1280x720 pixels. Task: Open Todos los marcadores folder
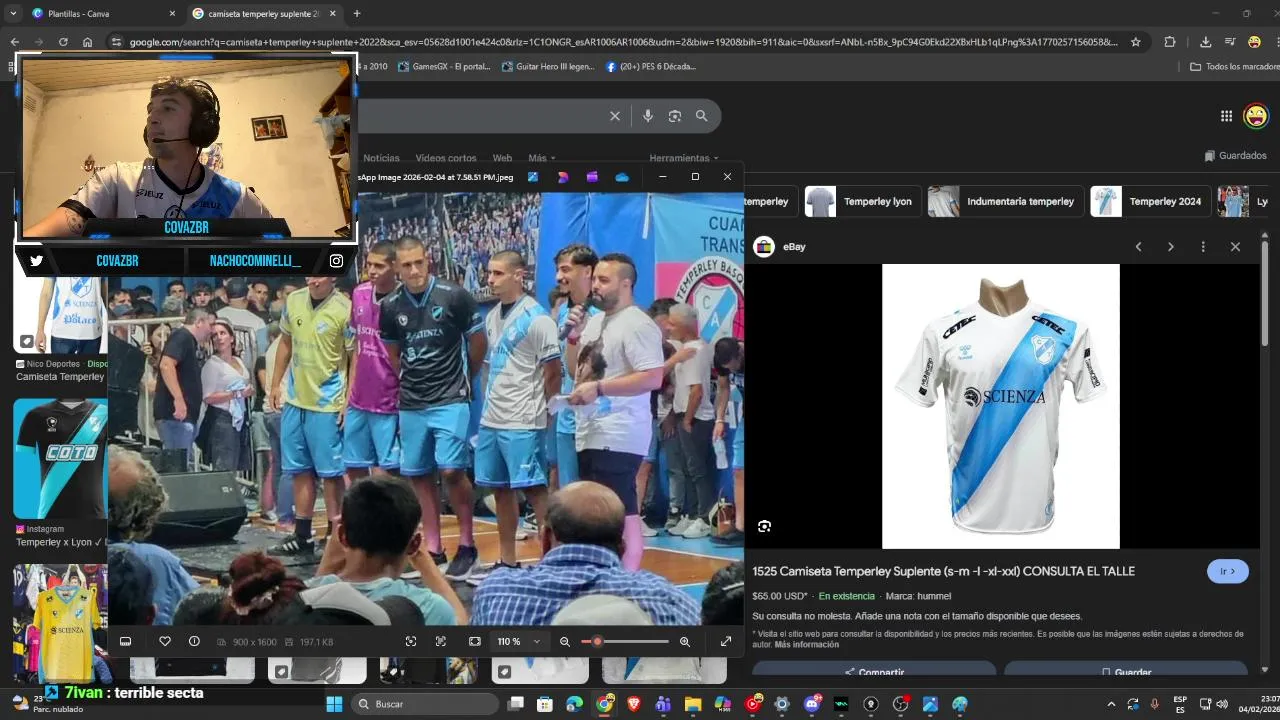1234,67
